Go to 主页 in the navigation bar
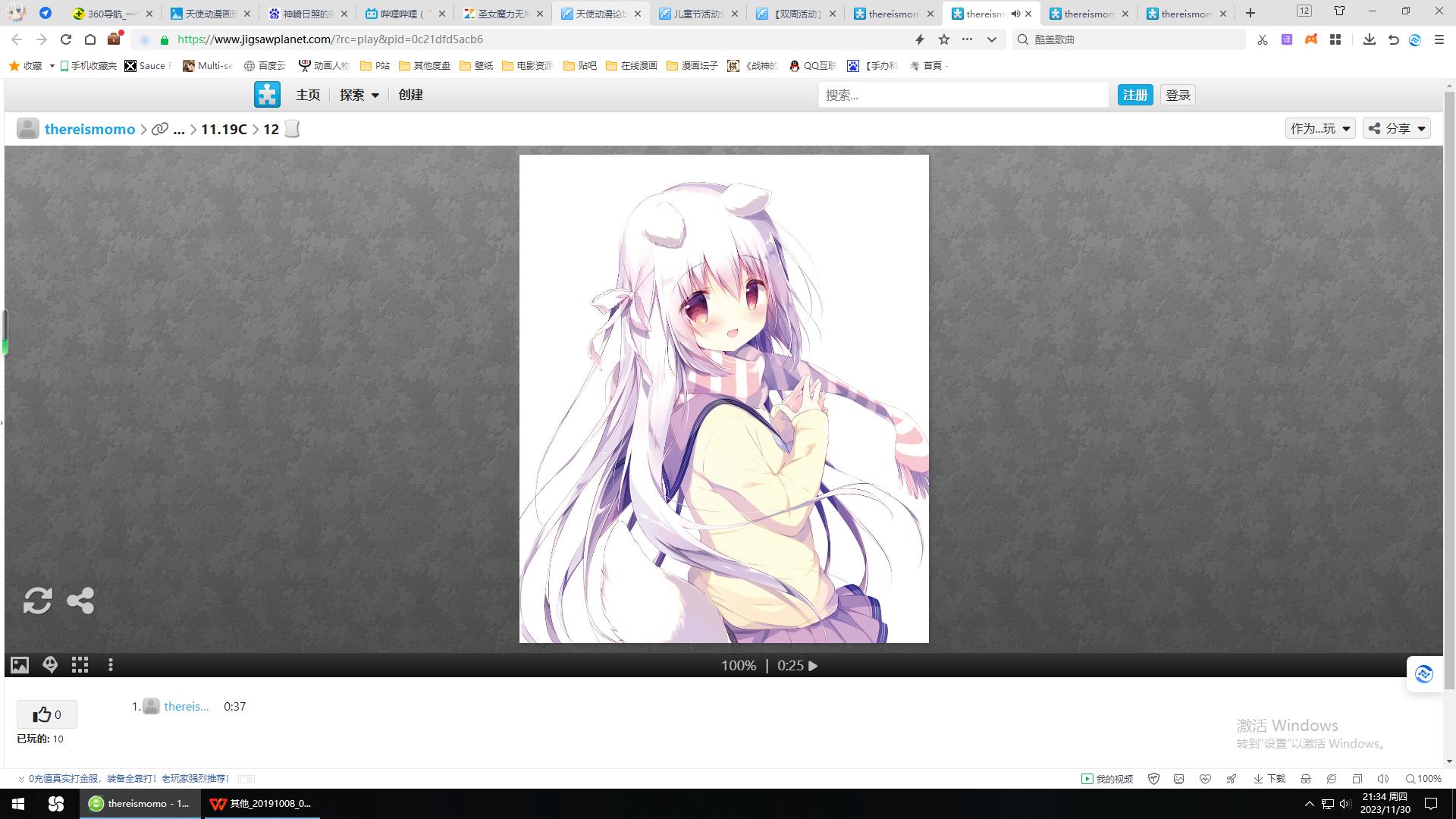Image resolution: width=1456 pixels, height=819 pixels. tap(308, 95)
